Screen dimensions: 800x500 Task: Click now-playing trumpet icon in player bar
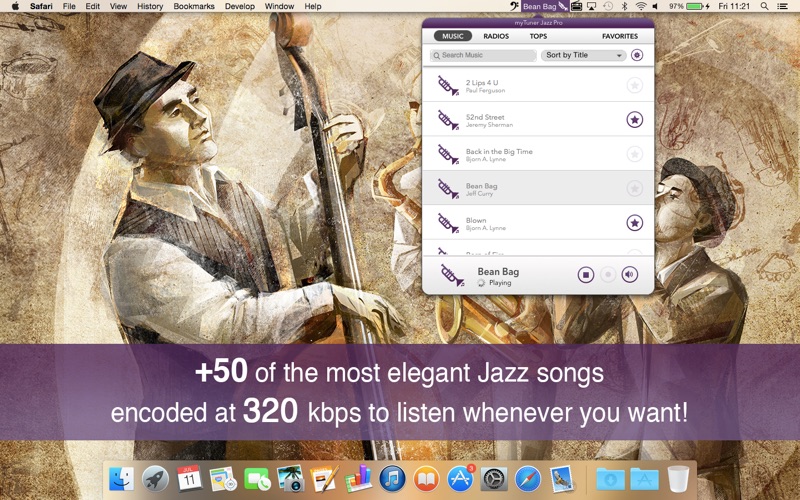click(453, 275)
